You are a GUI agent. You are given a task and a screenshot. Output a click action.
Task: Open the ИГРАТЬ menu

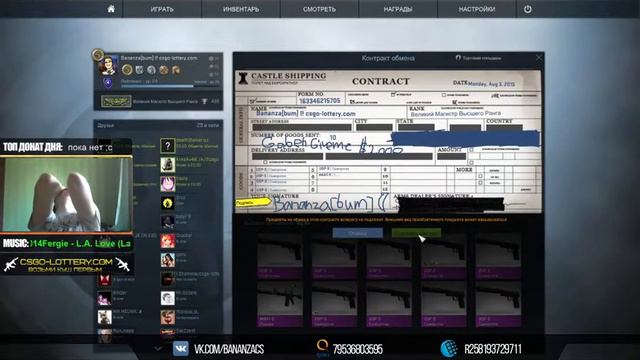(162, 9)
